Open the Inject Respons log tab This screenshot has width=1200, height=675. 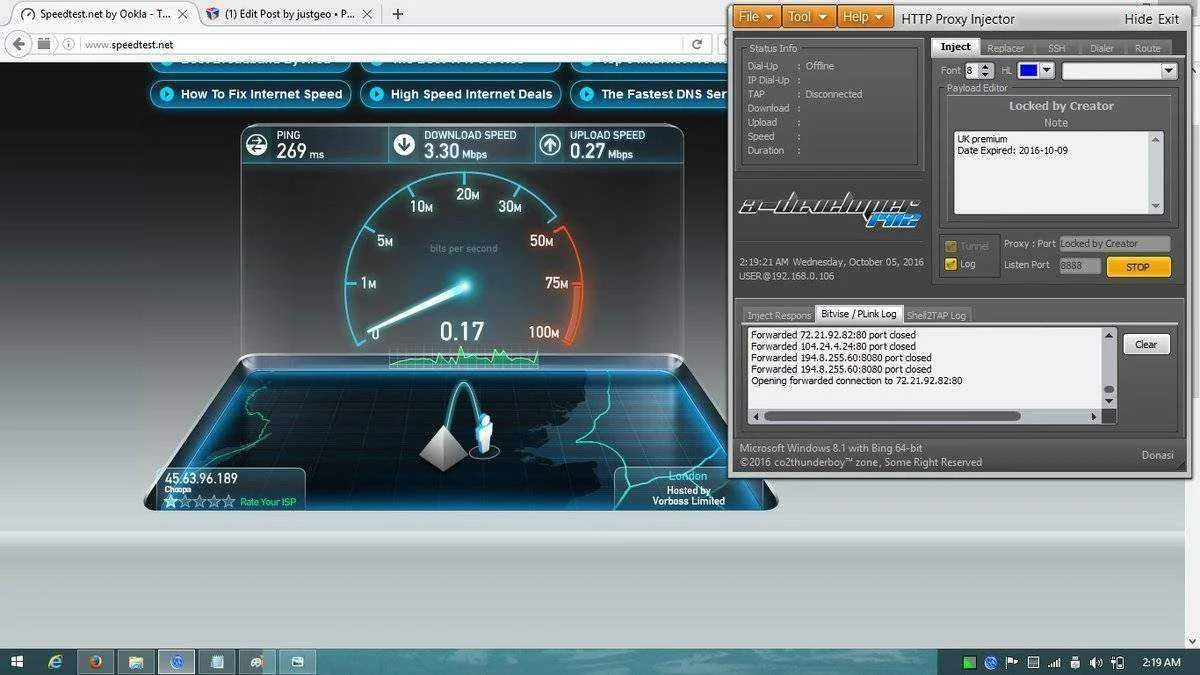click(779, 315)
